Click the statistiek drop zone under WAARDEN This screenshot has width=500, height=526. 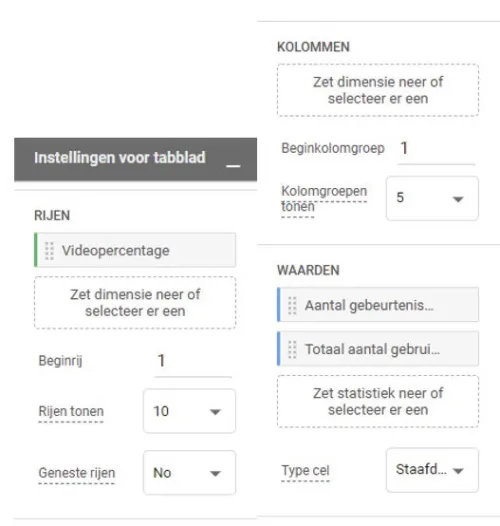[x=378, y=401]
